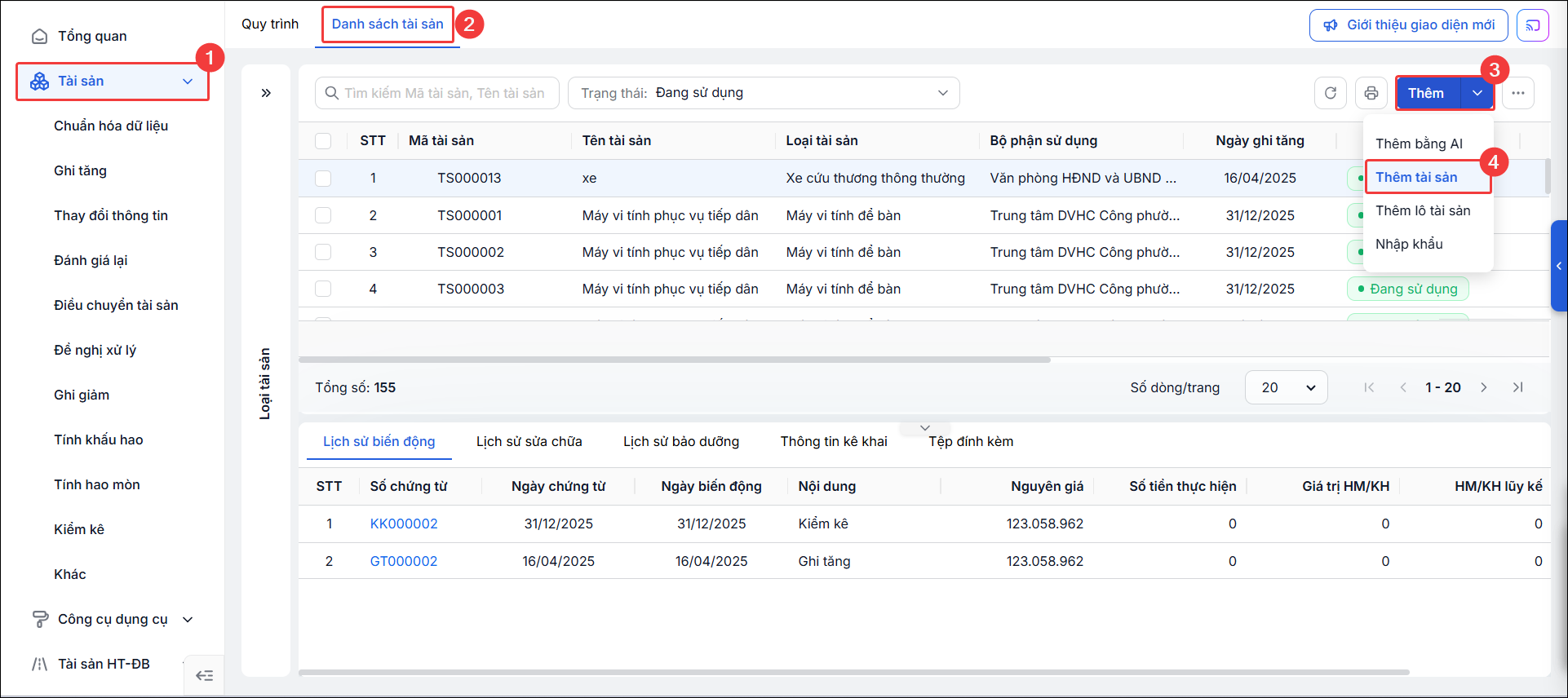Click the Tài sản asset cubes icon
This screenshot has width=1568, height=698.
click(x=39, y=82)
